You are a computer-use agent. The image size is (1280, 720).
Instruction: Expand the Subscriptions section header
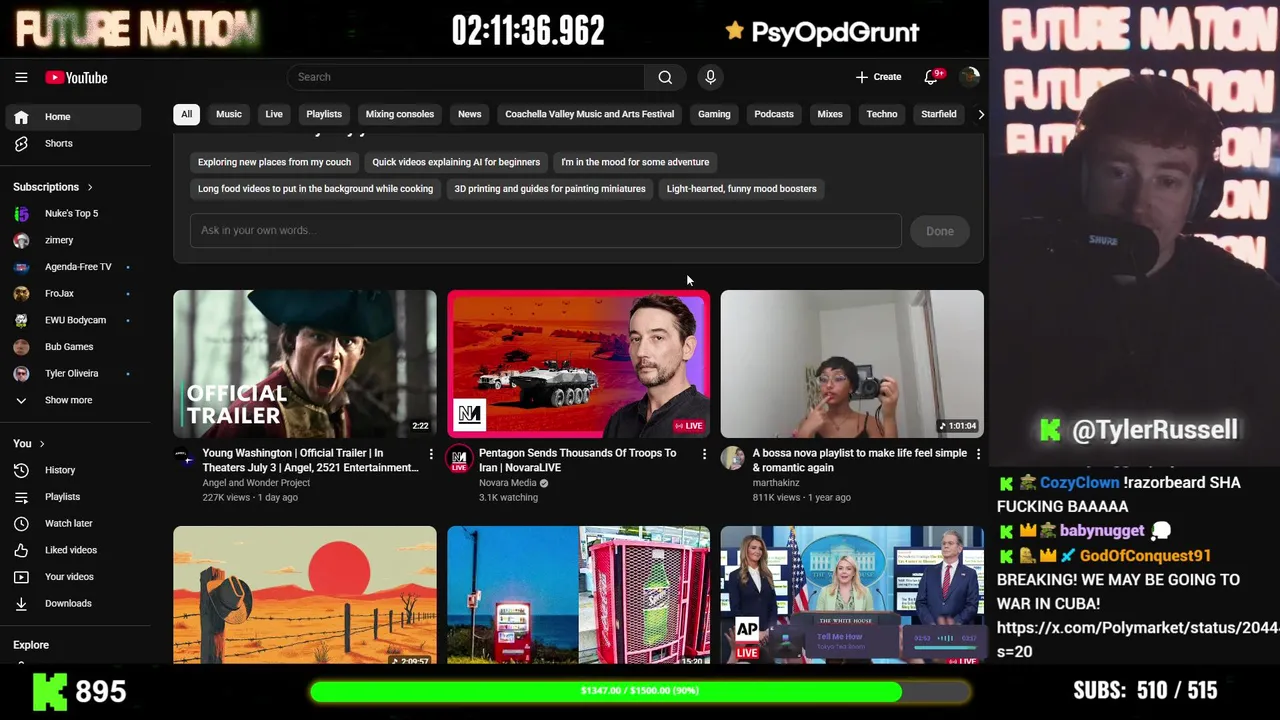[53, 187]
